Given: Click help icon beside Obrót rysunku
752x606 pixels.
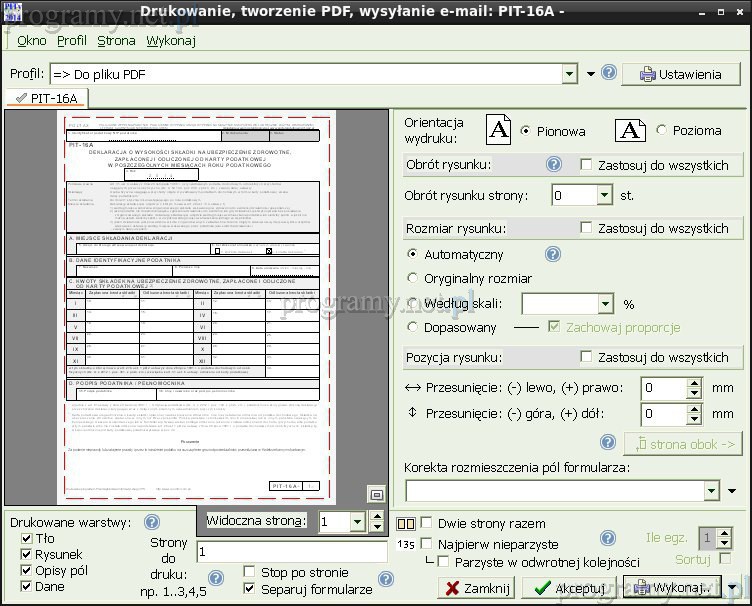Looking at the screenshot, I should coord(553,165).
